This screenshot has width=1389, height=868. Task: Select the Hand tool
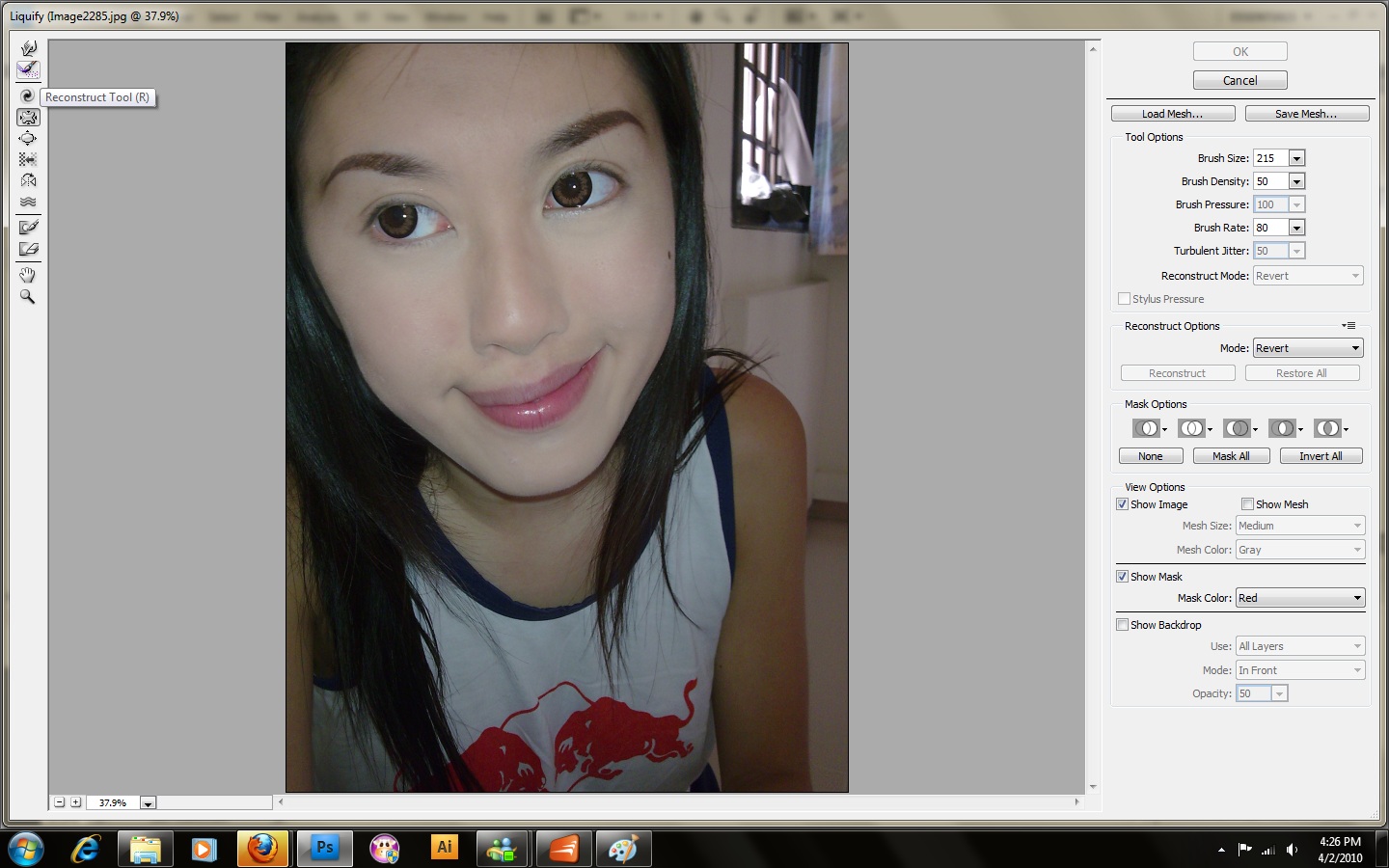[x=28, y=275]
